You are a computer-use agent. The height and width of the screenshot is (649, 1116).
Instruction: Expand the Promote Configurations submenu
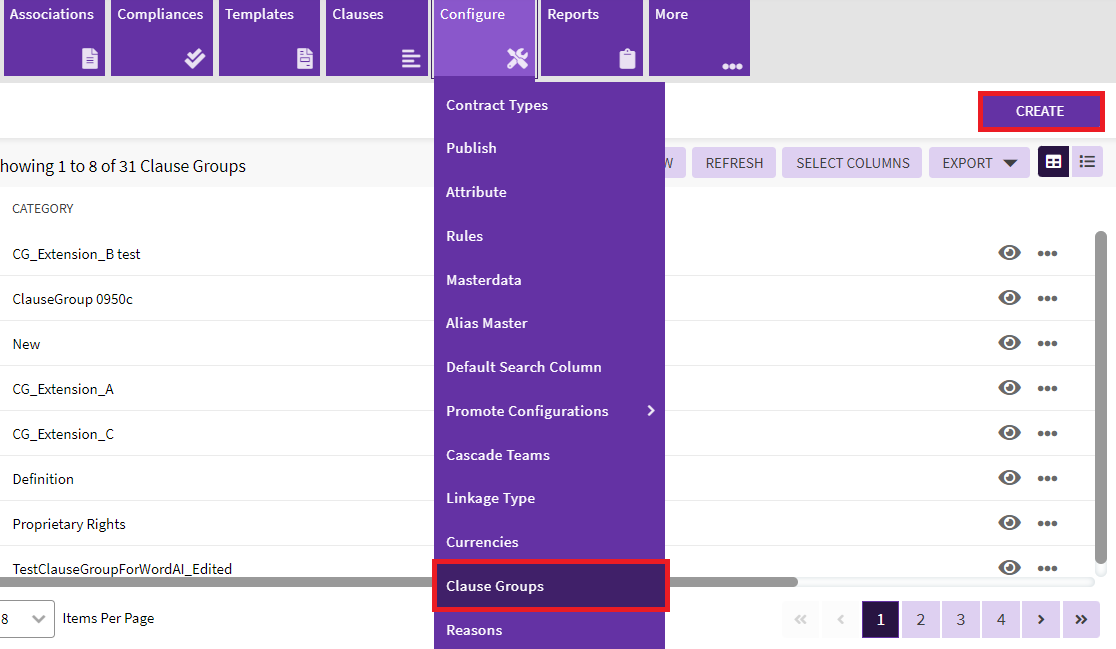point(651,411)
